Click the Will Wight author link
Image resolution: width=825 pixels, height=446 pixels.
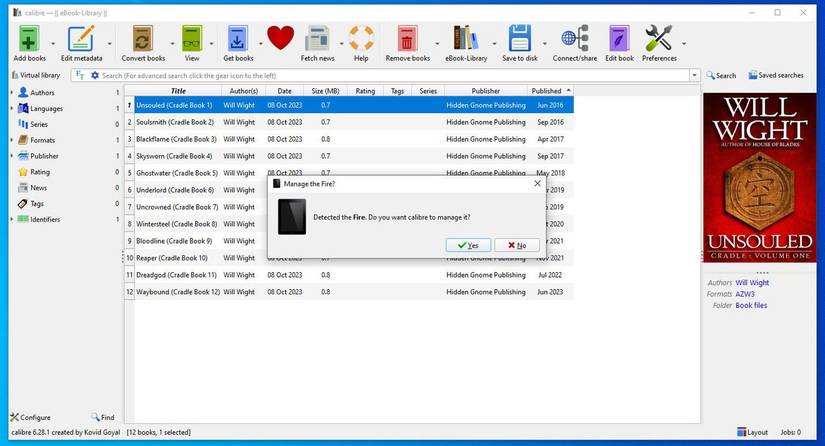pyautogui.click(x=752, y=282)
